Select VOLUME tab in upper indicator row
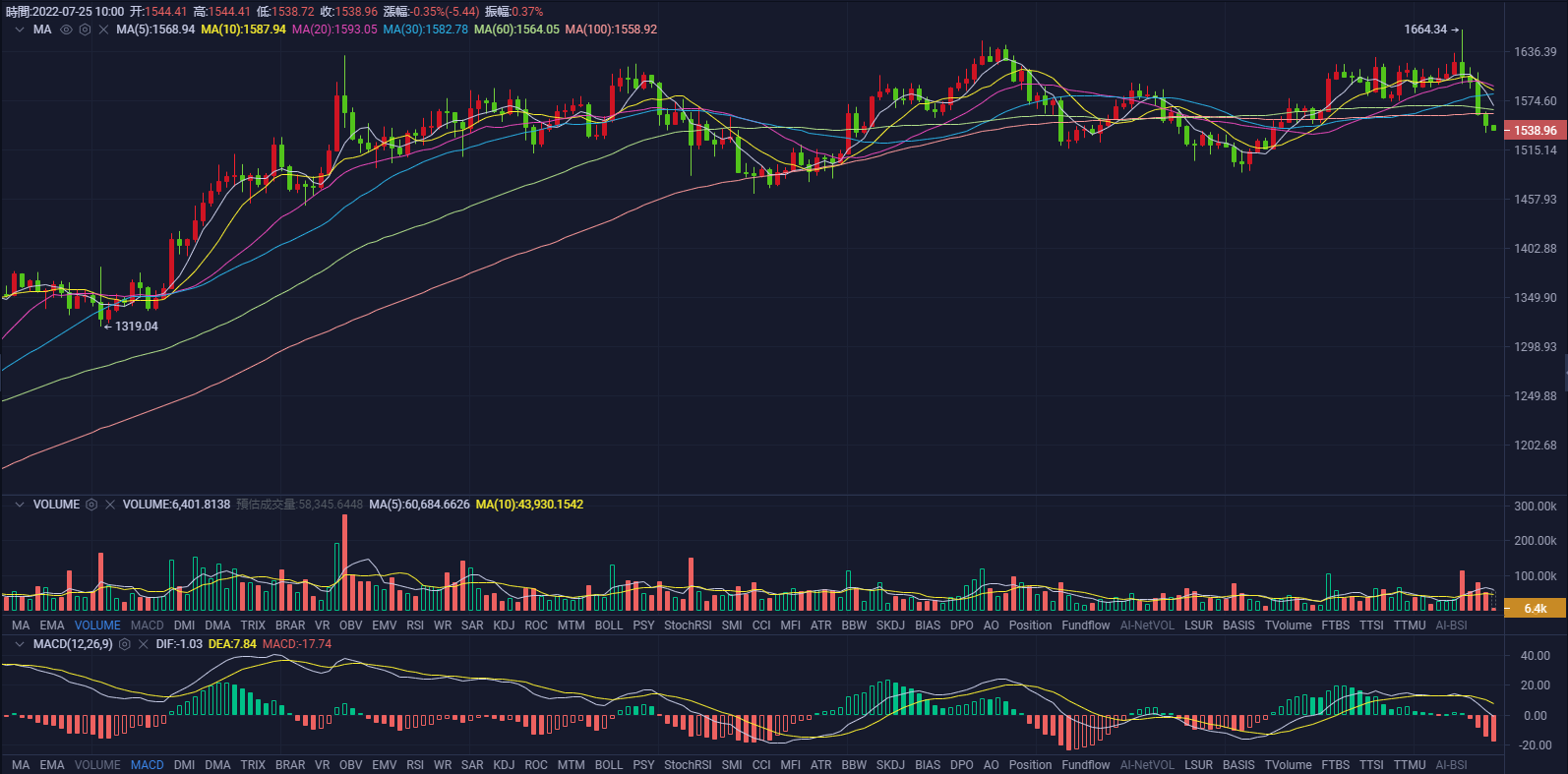The image size is (1568, 774). point(97,625)
